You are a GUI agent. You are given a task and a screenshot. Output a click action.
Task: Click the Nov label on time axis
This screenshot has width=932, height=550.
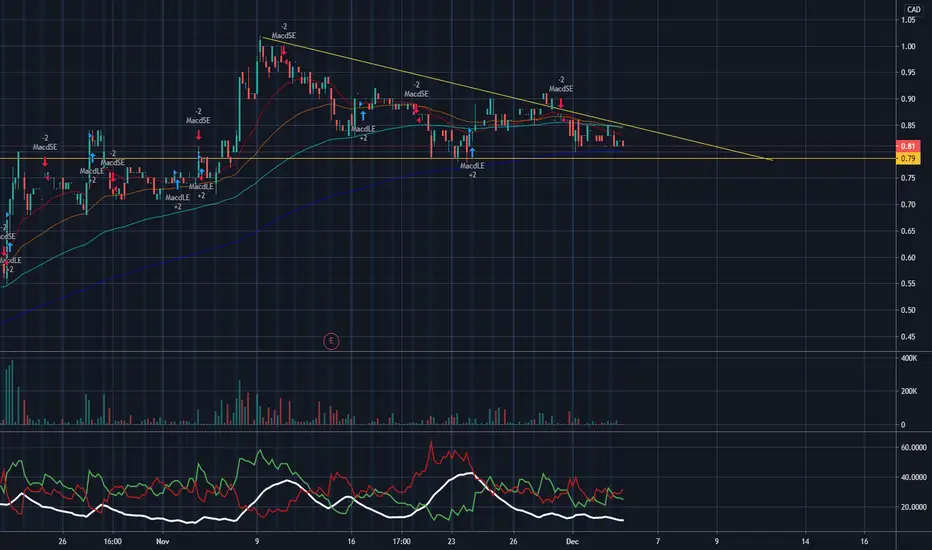click(x=162, y=541)
